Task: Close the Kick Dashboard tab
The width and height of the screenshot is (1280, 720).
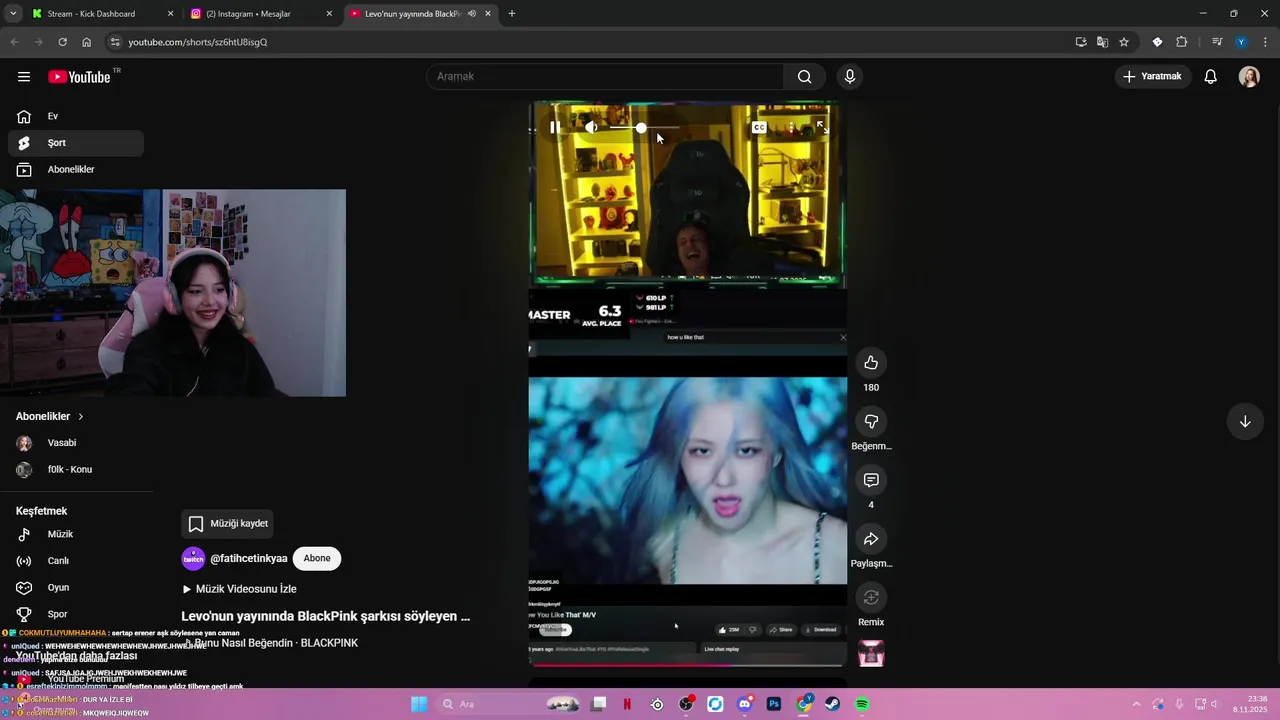Action: point(170,14)
